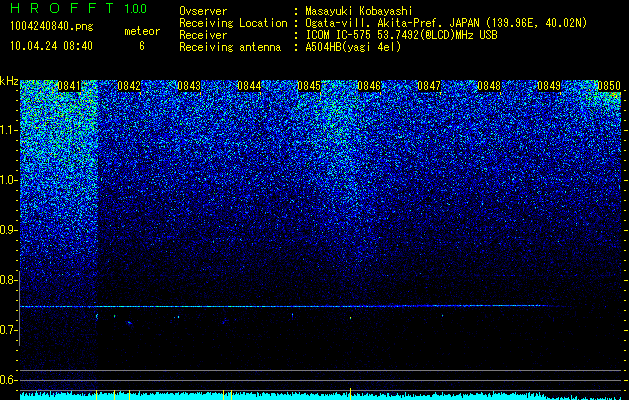Click the 0841 time marker
Viewport: 629px width, 400px height.
coord(69,86)
